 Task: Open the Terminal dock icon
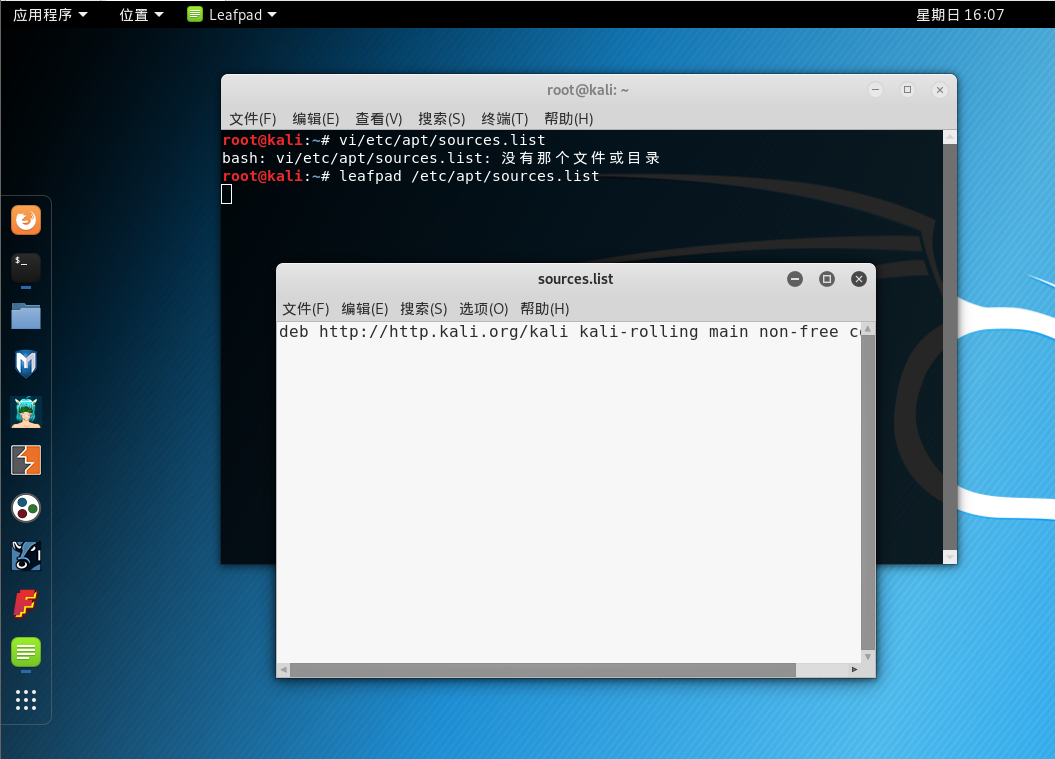[x=26, y=268]
